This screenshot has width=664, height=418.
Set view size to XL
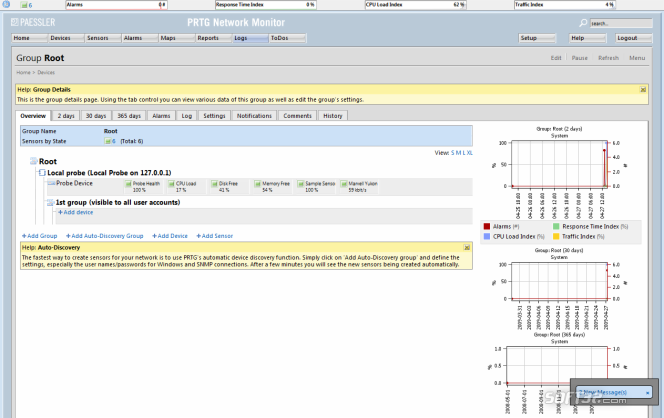(470, 153)
